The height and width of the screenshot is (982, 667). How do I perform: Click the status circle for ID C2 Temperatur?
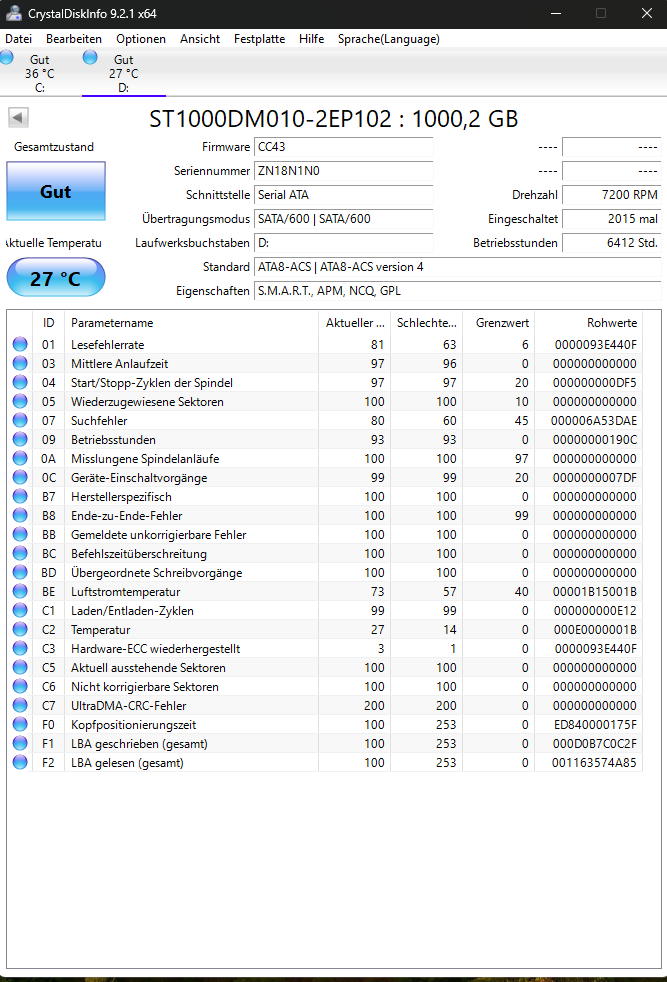click(x=20, y=629)
